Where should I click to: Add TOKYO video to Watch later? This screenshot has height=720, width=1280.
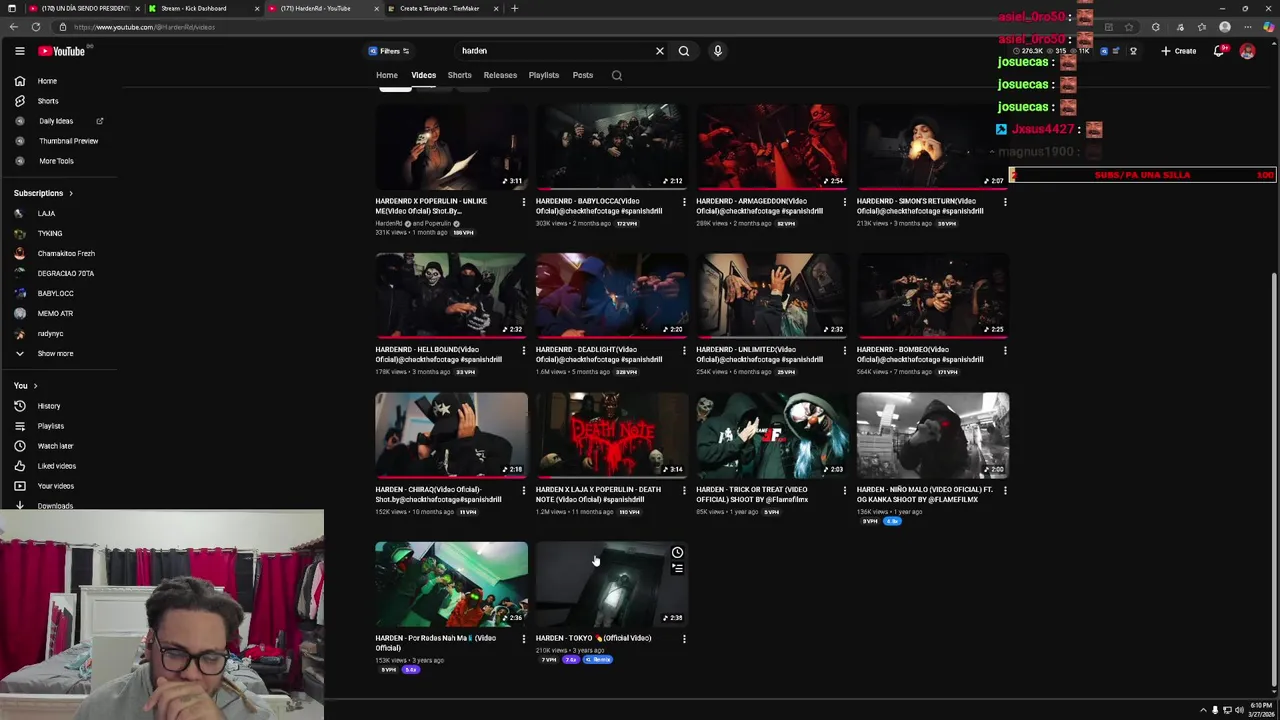point(677,552)
